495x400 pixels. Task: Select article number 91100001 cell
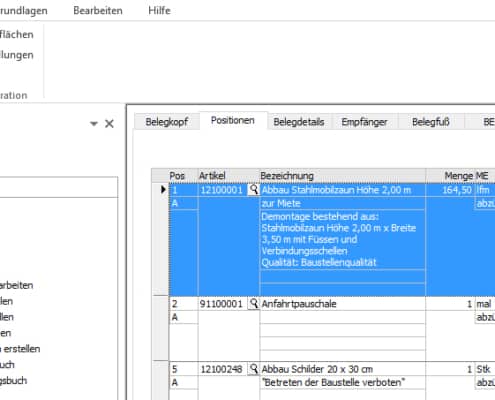[223, 304]
